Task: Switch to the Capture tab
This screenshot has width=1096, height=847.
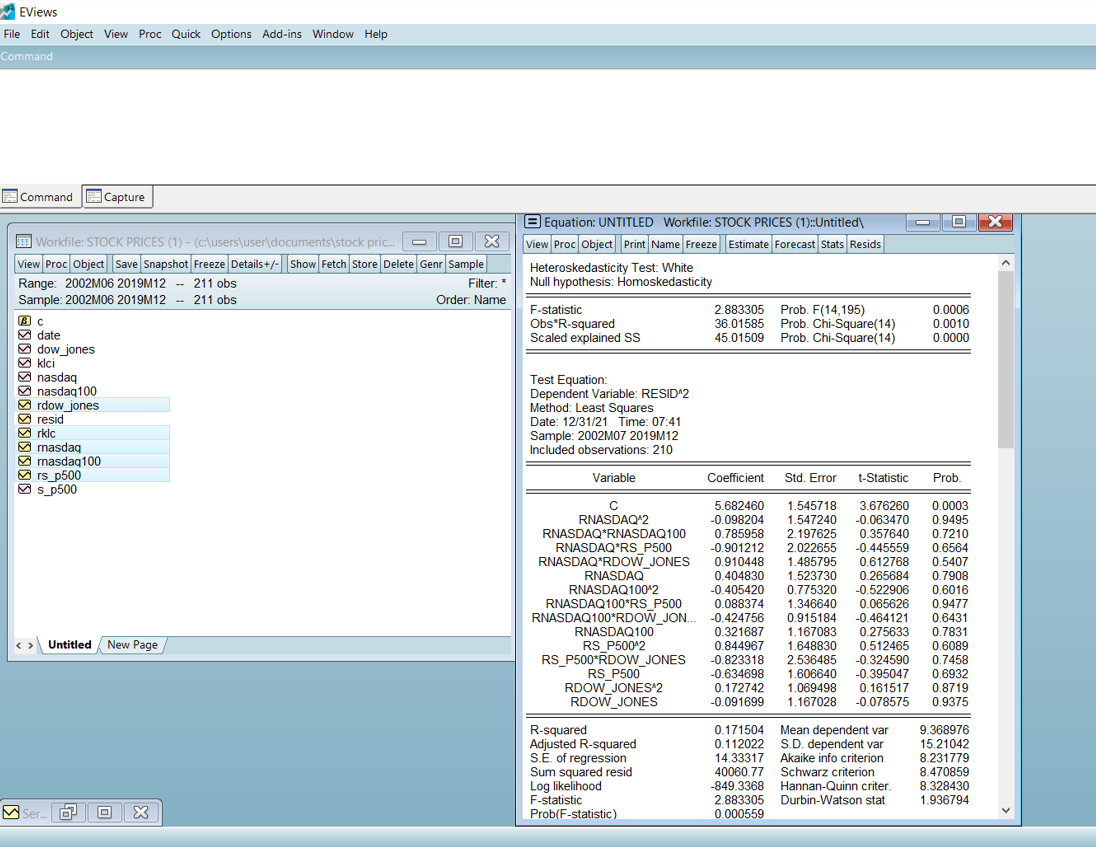Action: (117, 196)
